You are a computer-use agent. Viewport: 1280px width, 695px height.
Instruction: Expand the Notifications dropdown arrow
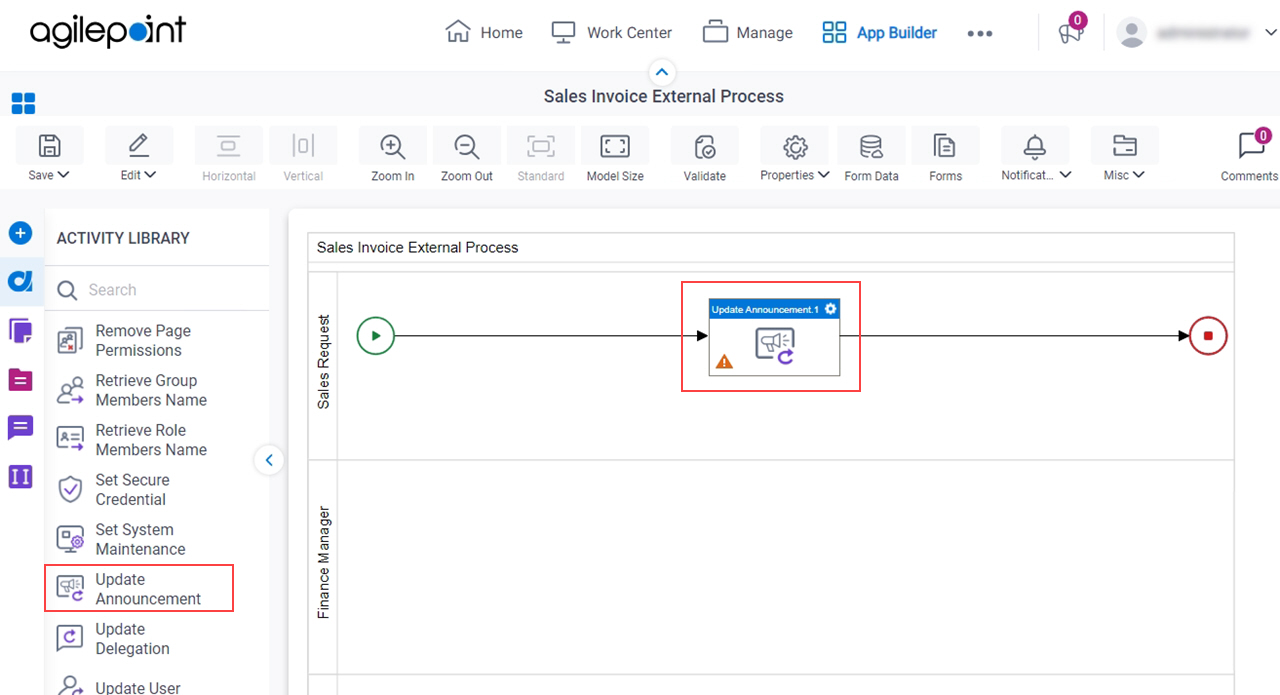coord(1065,175)
